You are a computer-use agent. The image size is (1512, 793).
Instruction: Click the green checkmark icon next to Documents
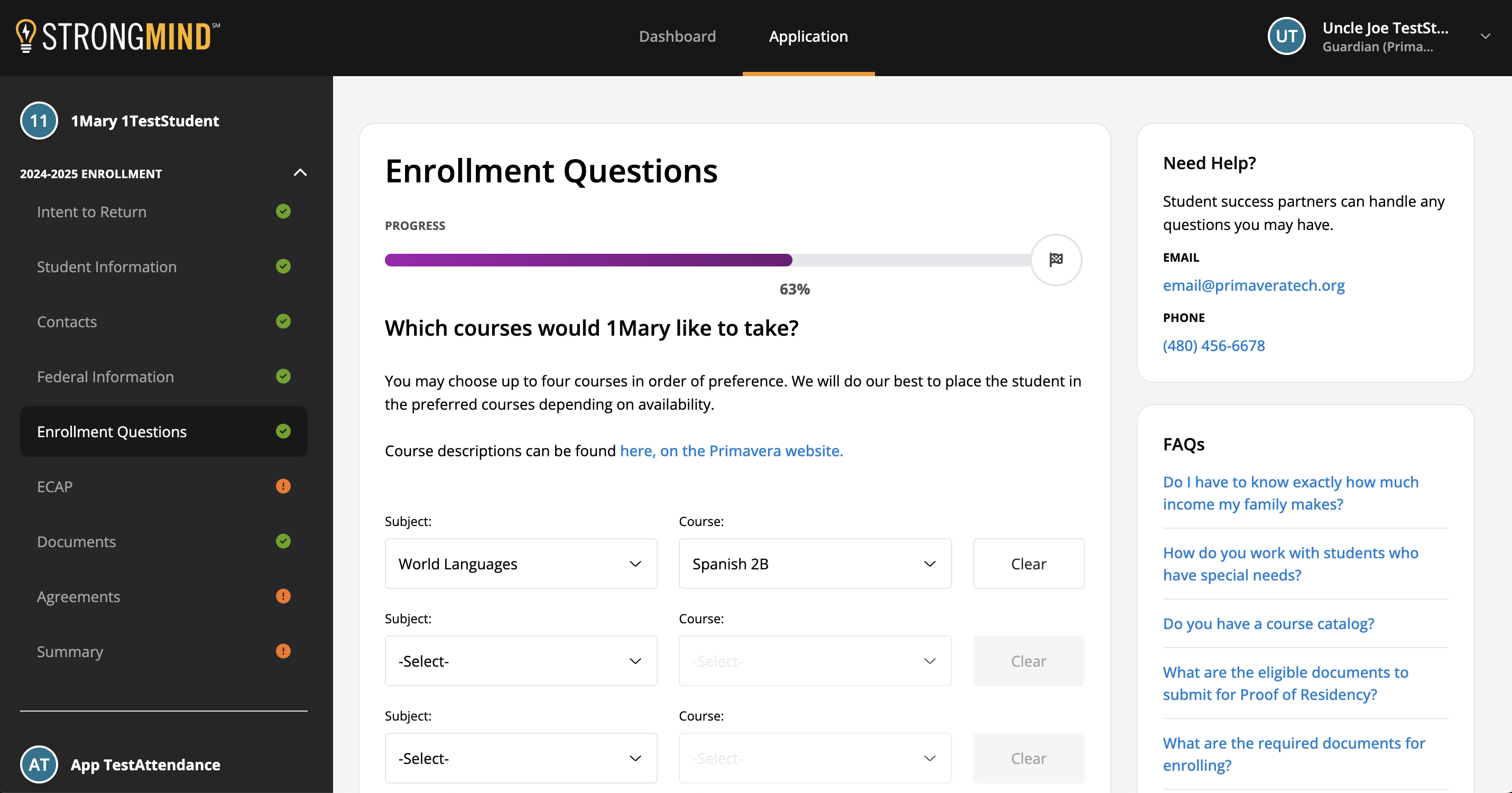coord(283,541)
